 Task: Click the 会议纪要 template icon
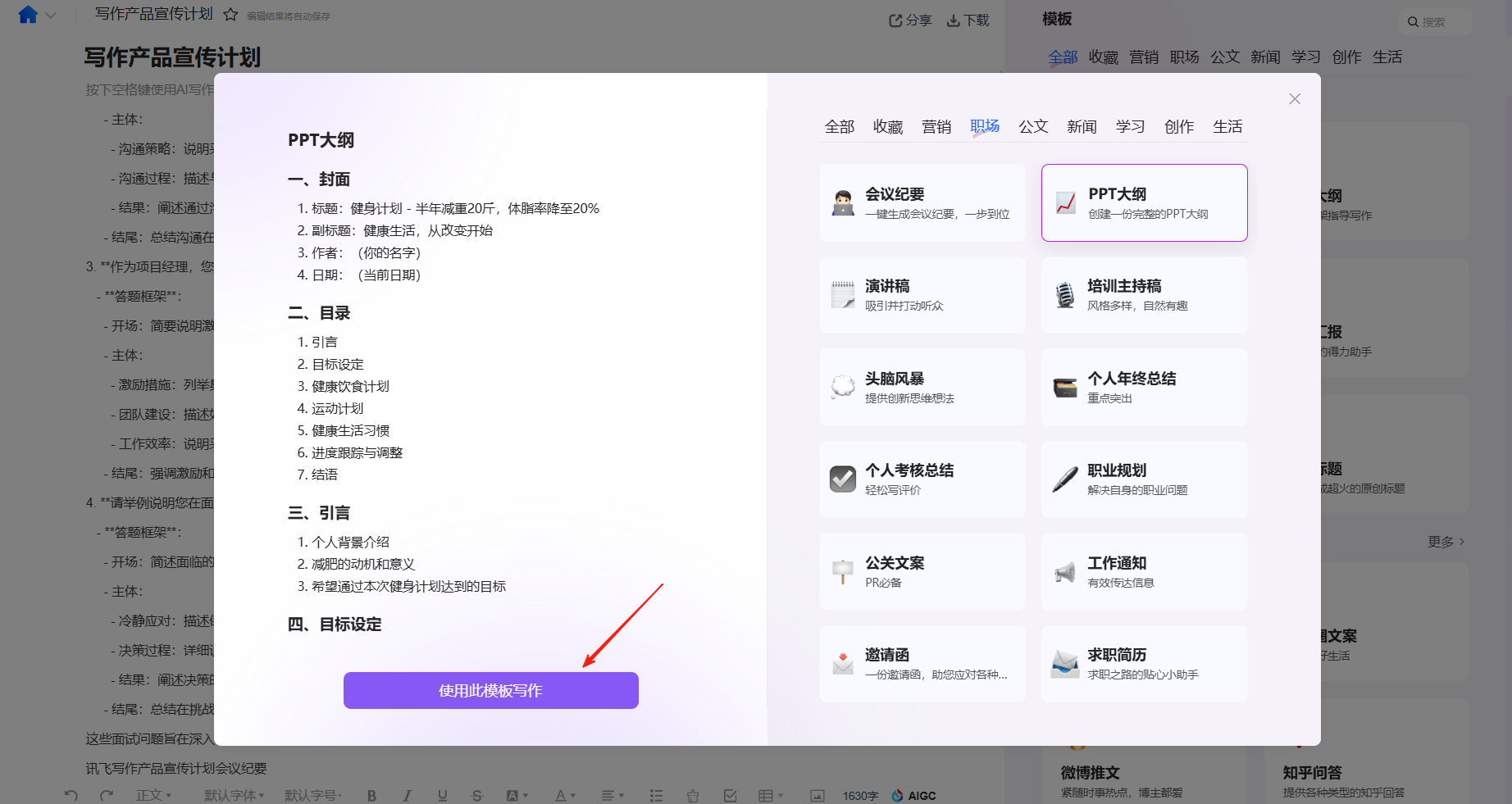[843, 202]
